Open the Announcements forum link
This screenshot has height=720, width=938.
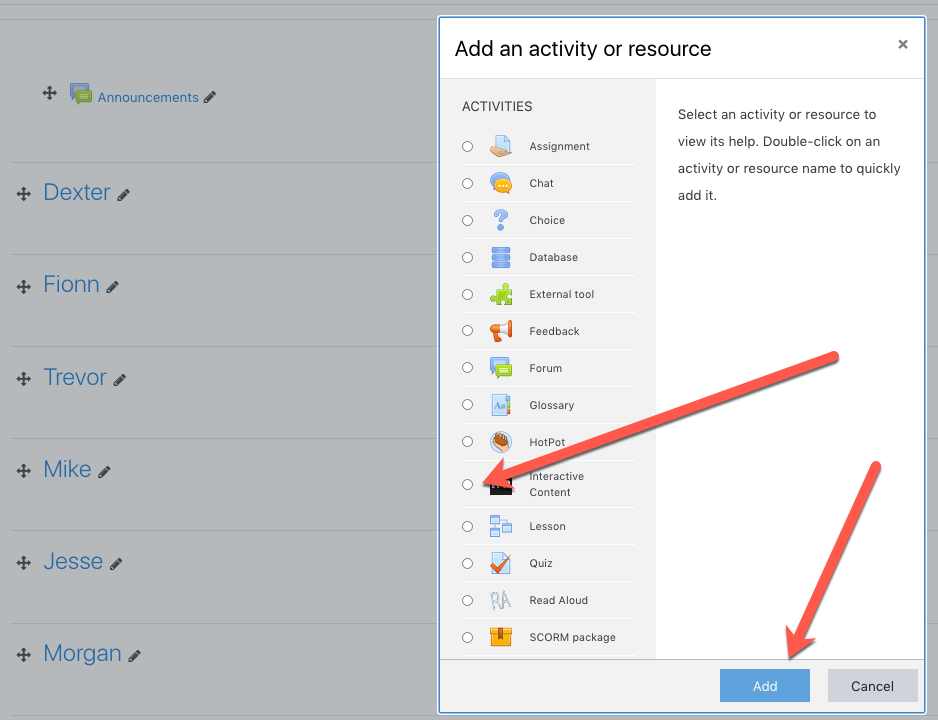tap(148, 97)
